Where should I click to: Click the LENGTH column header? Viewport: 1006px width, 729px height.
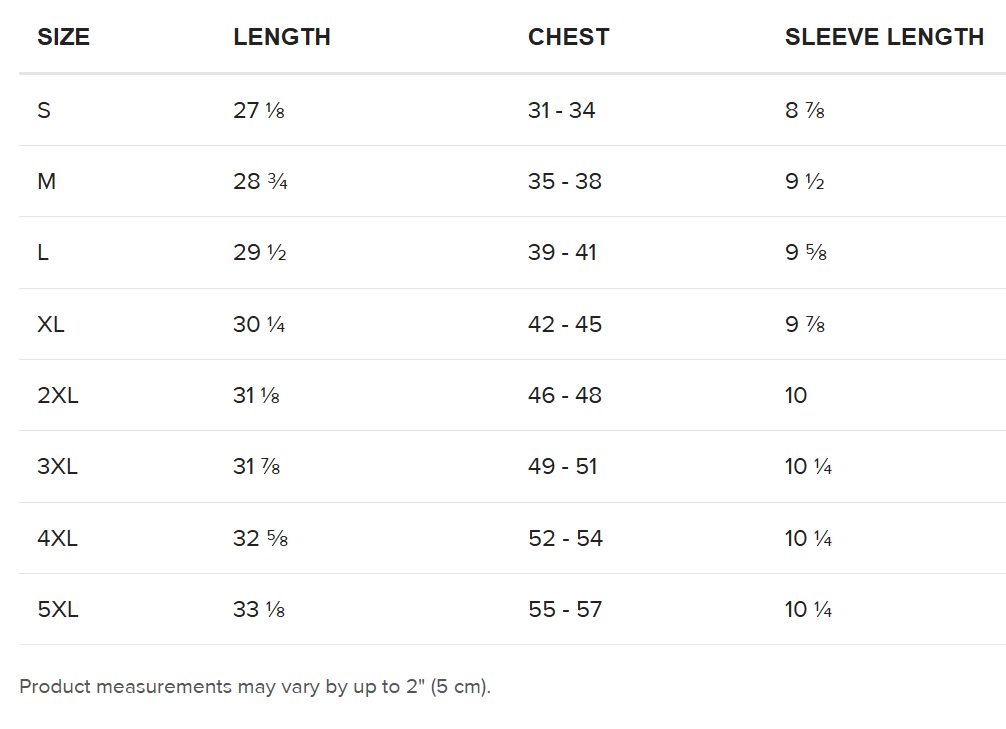(x=282, y=37)
